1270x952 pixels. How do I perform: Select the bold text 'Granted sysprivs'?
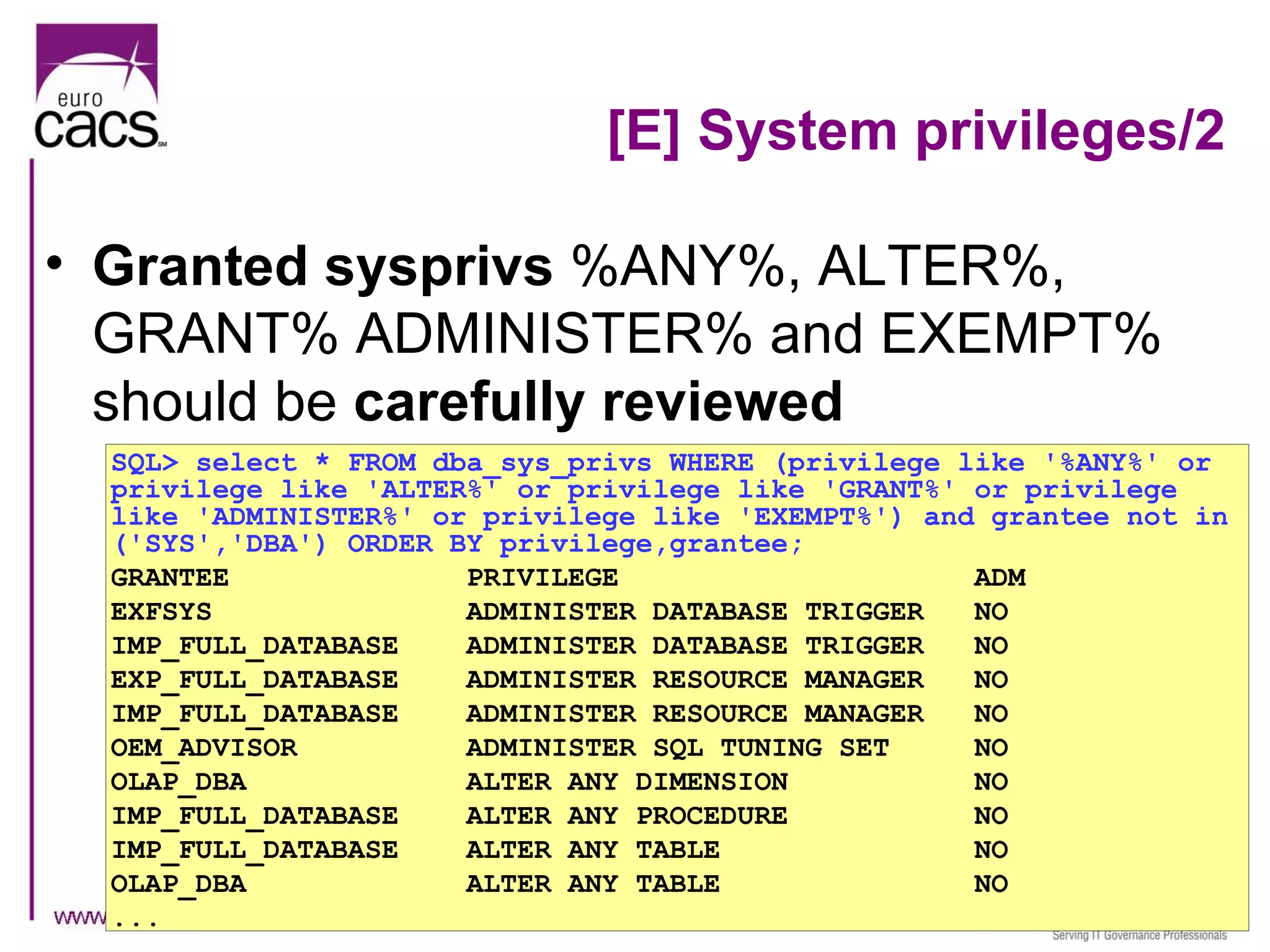[322, 267]
